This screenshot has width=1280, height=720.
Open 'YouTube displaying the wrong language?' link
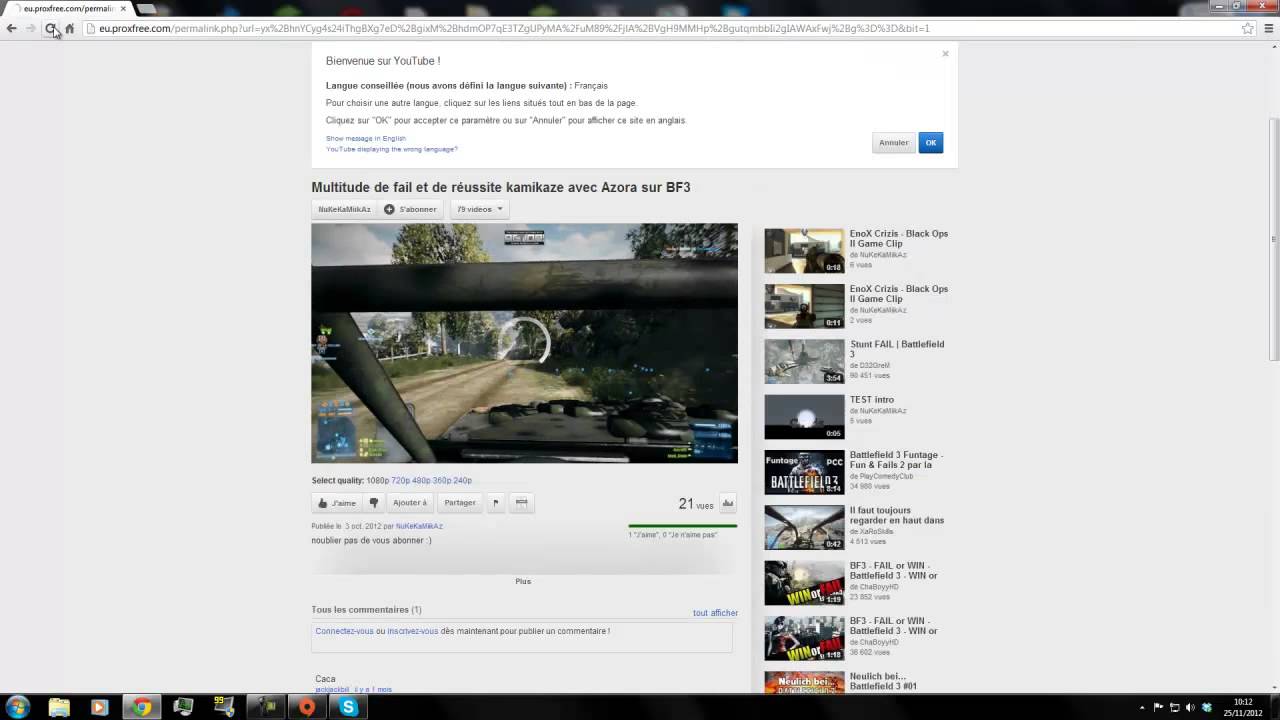[391, 149]
